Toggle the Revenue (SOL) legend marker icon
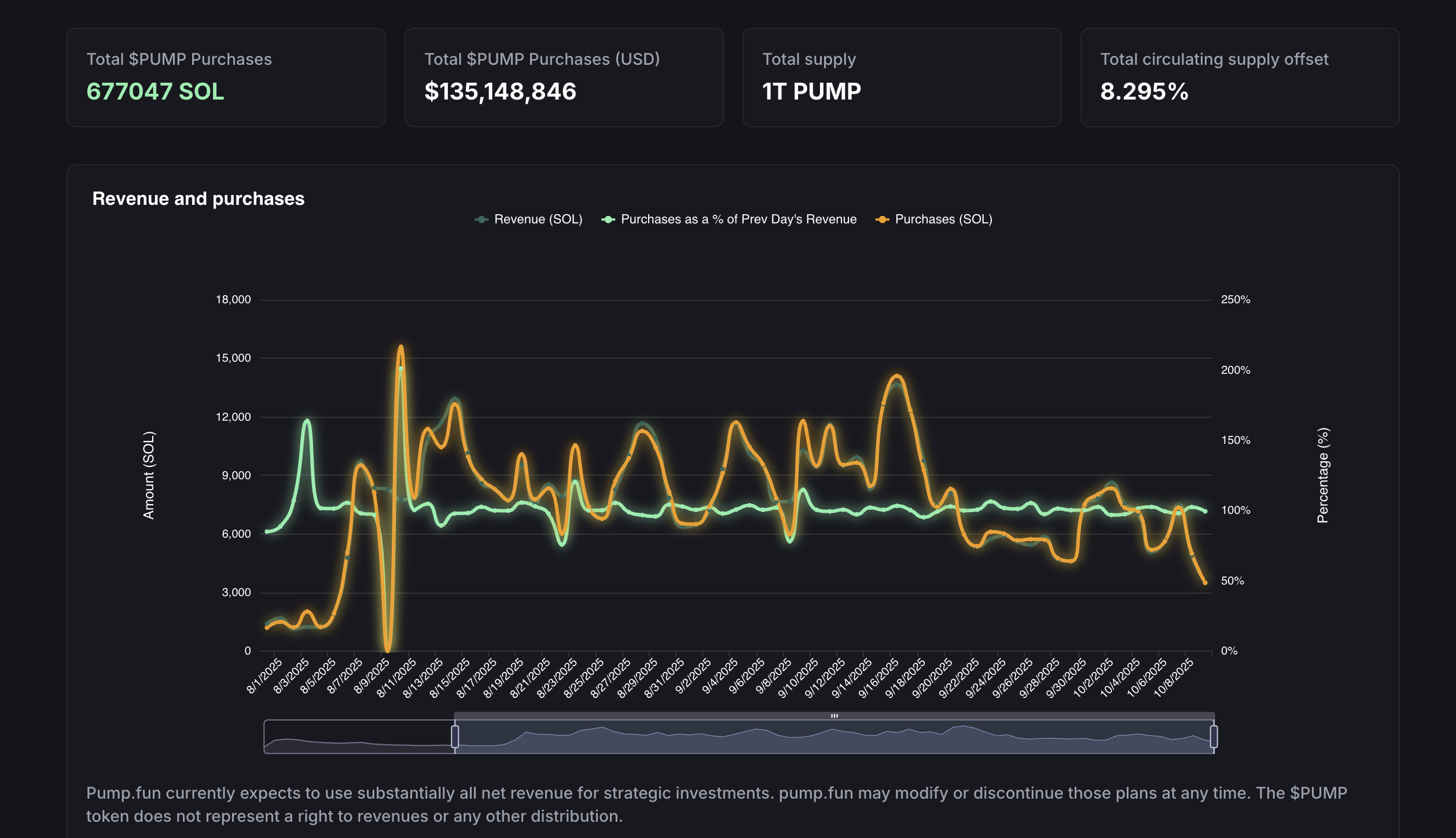Image resolution: width=1456 pixels, height=838 pixels. [481, 219]
